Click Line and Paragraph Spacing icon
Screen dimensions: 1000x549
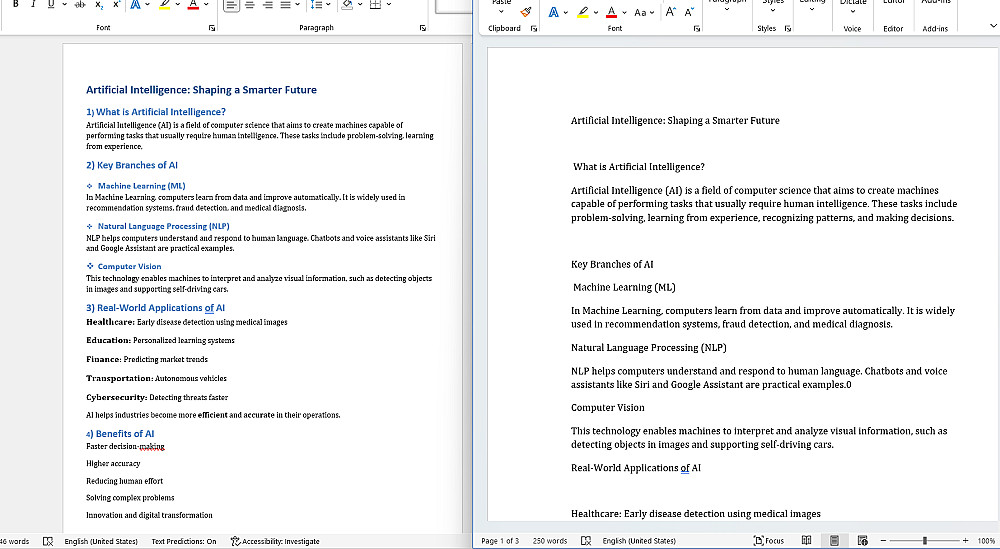click(316, 4)
